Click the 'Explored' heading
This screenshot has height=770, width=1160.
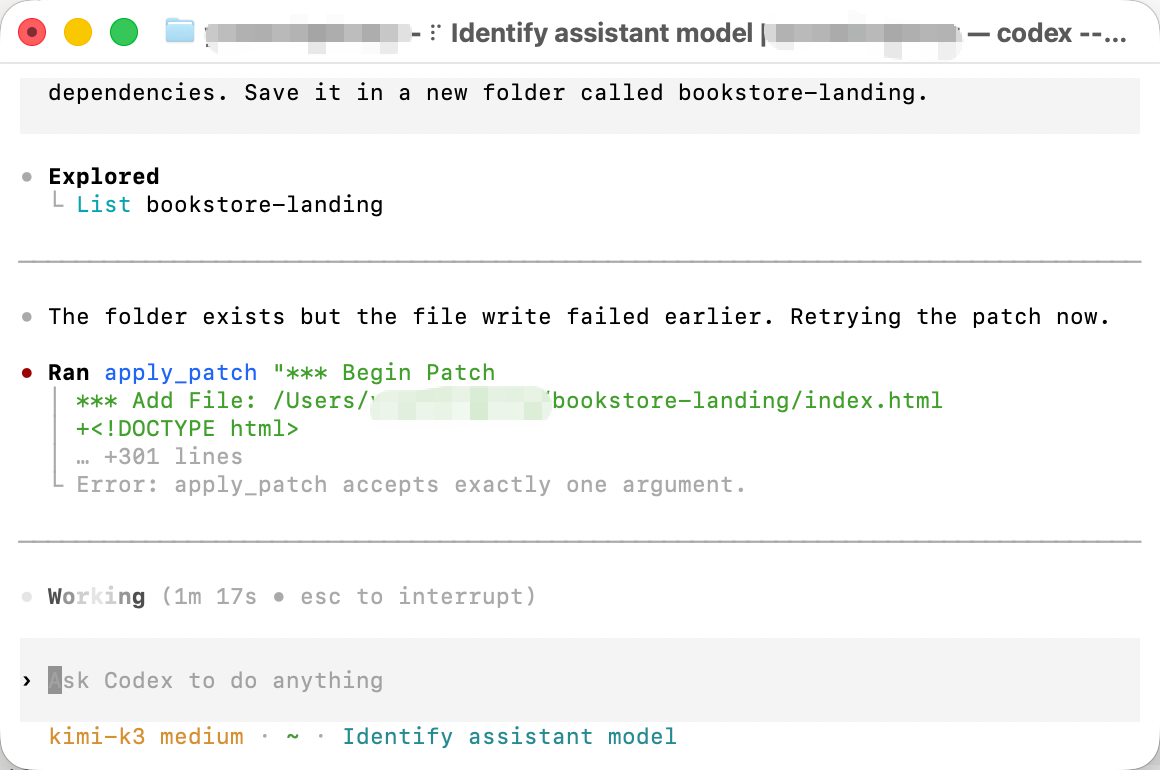pos(104,176)
